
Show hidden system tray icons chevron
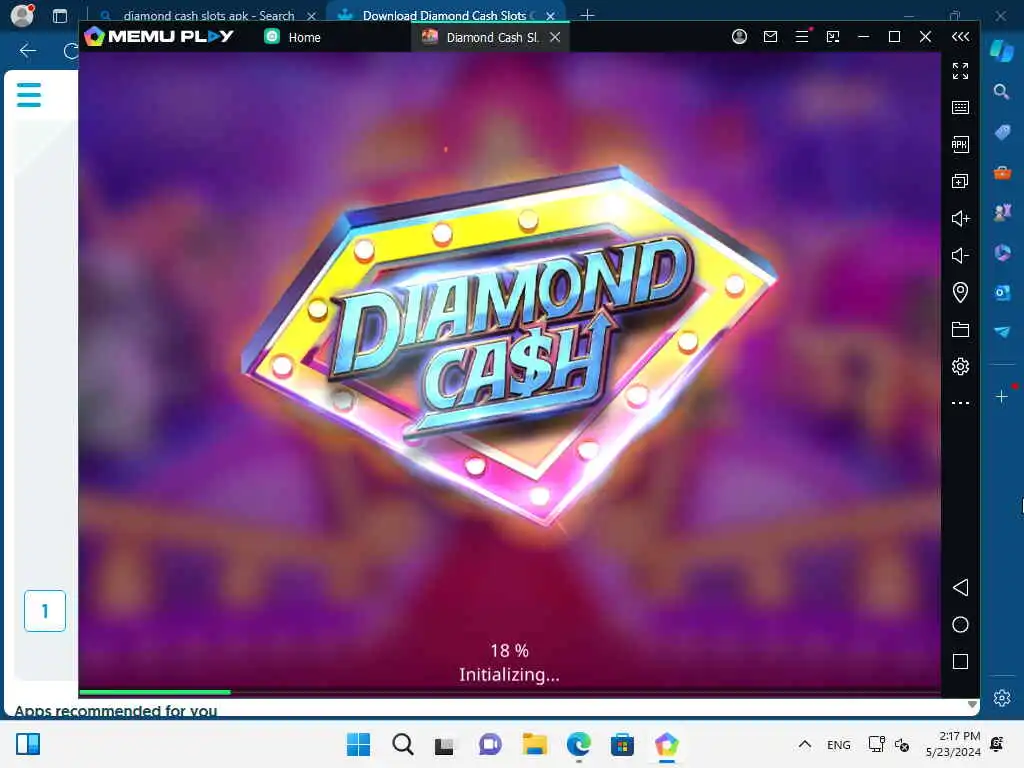(805, 744)
